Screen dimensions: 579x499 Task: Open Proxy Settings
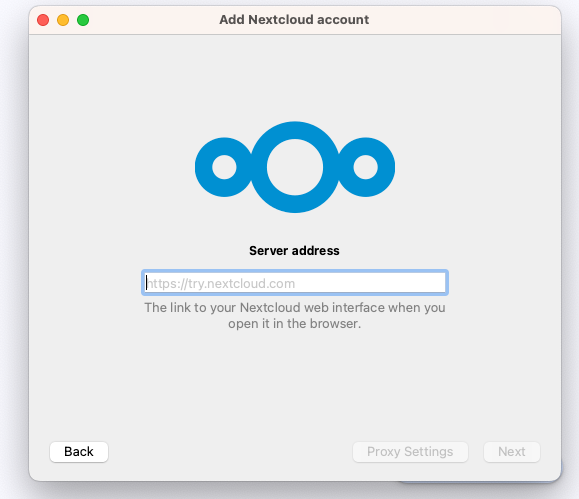pyautogui.click(x=410, y=452)
